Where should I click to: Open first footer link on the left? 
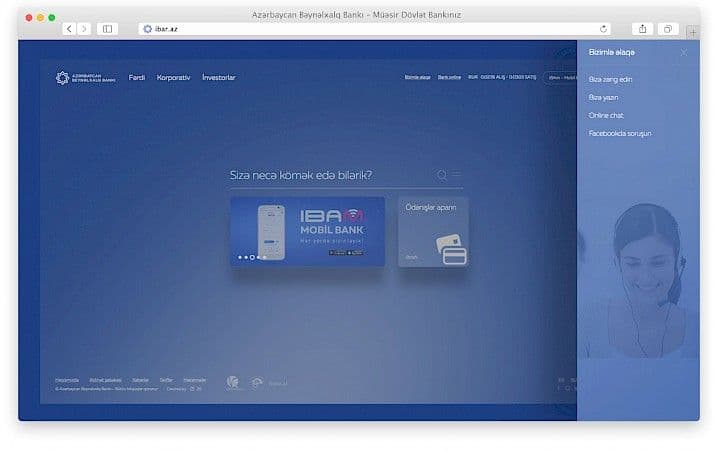67,380
